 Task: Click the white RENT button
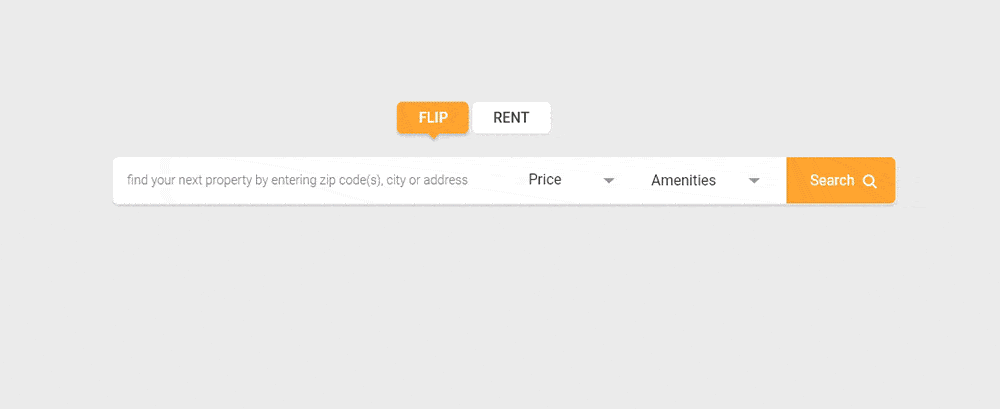[x=511, y=117]
